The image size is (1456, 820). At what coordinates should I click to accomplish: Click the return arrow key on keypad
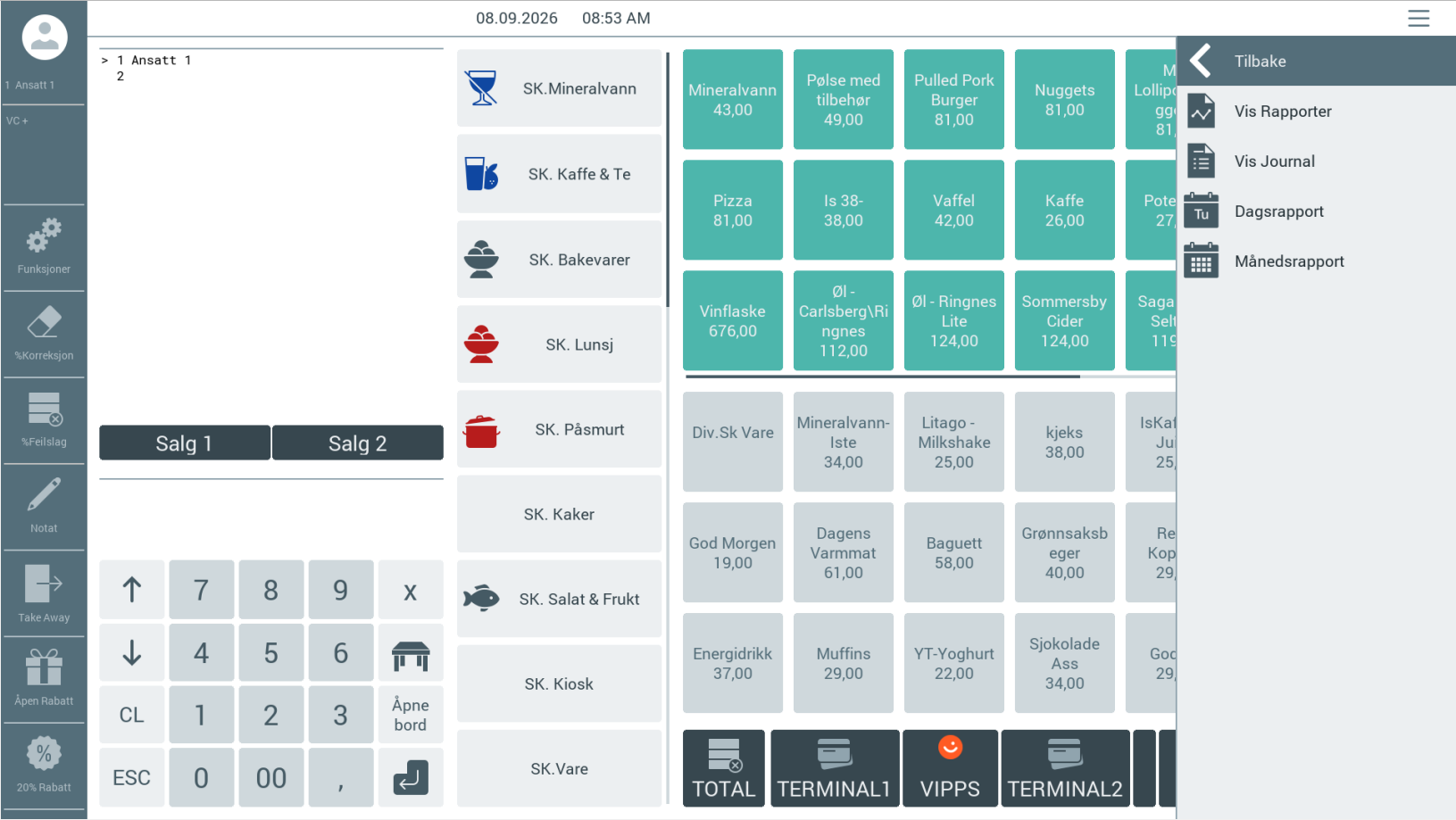411,777
